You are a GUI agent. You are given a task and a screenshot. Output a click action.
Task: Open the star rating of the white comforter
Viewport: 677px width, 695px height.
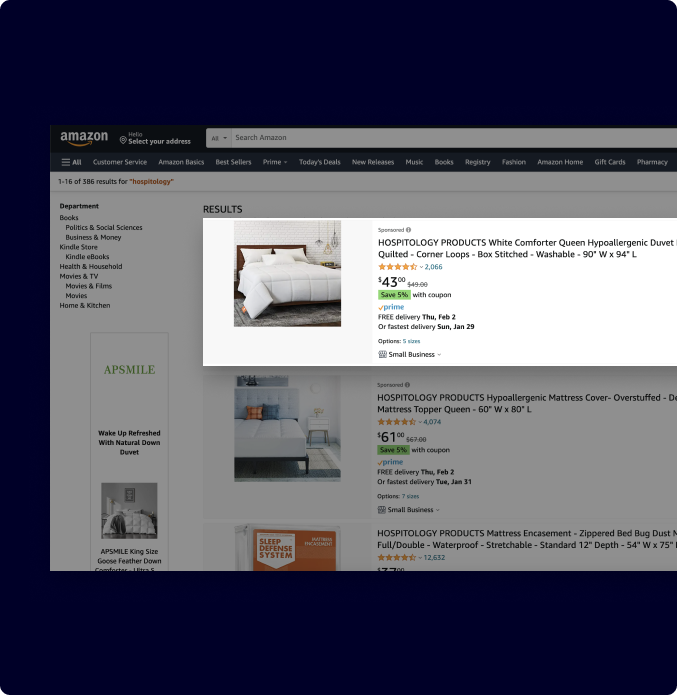(x=398, y=267)
